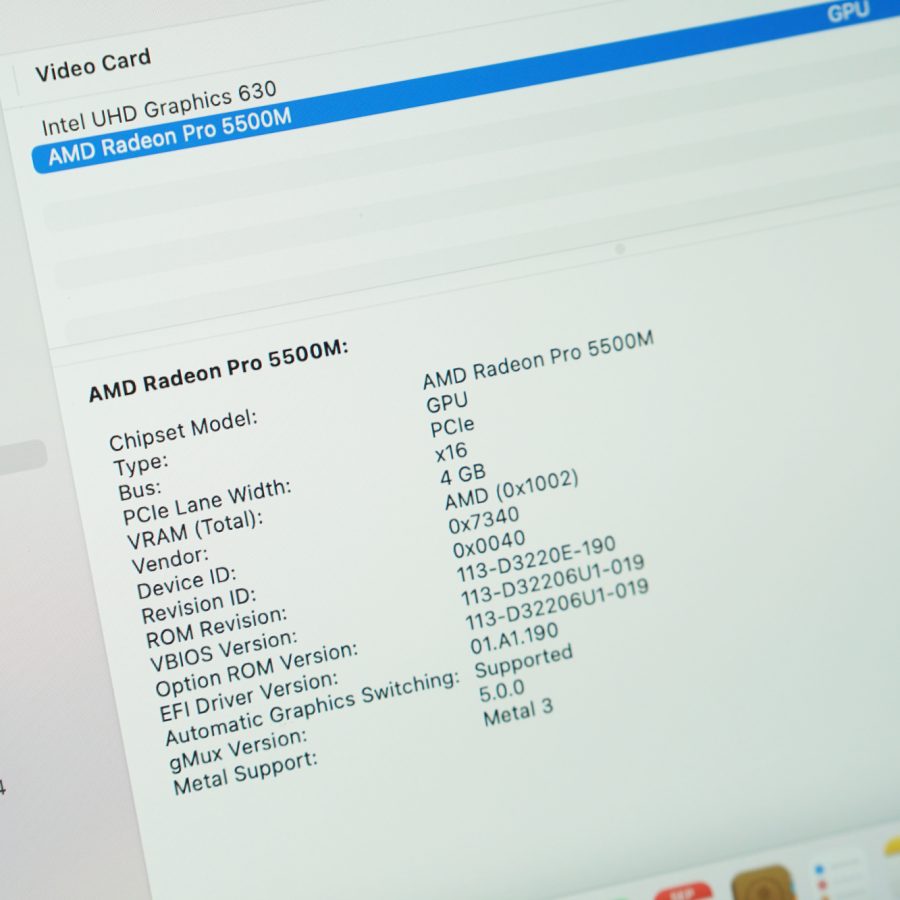Viewport: 900px width, 900px height.
Task: Click the chipset value AMD Radeon Pro 5500M
Action: (538, 359)
